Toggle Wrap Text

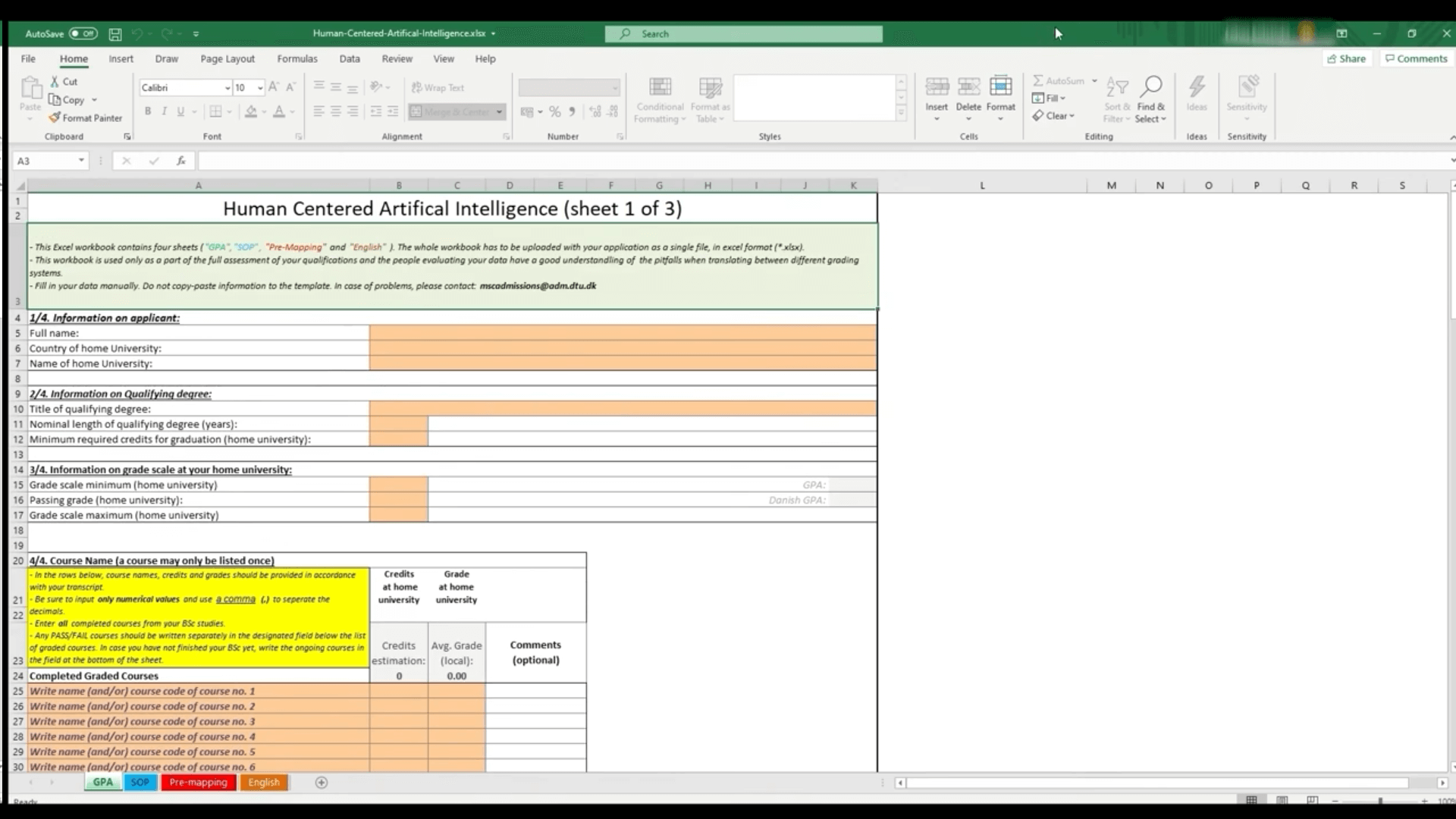click(x=438, y=87)
